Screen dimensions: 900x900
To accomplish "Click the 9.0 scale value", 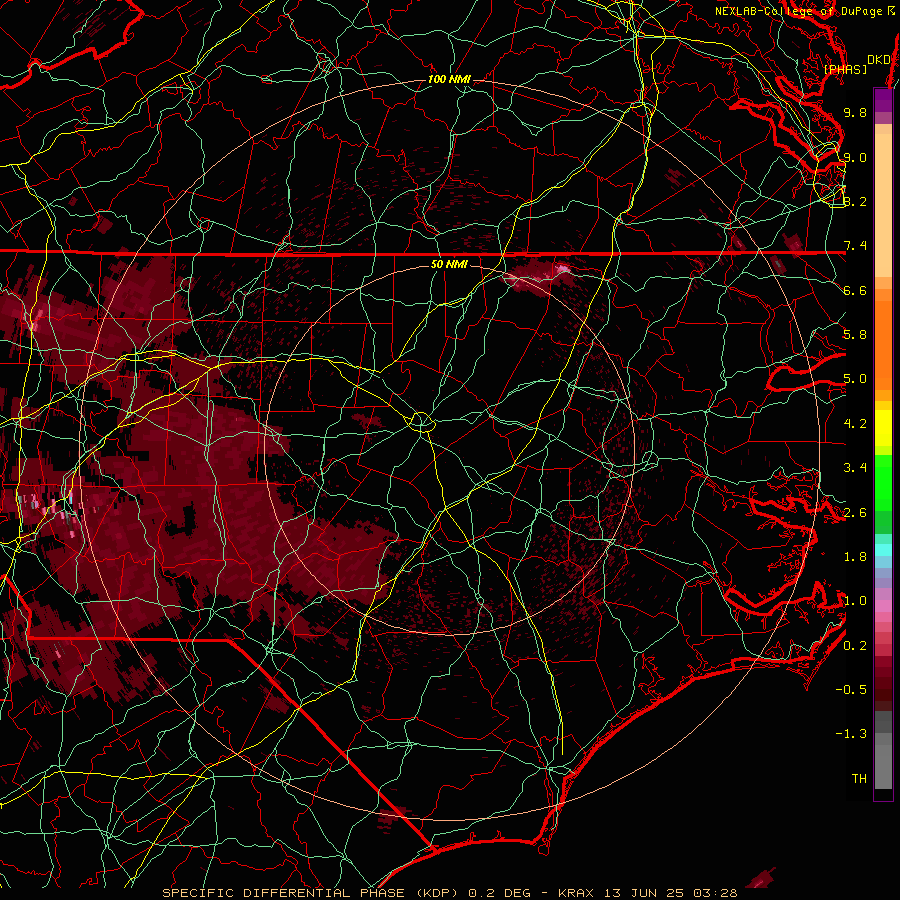I will (x=855, y=157).
